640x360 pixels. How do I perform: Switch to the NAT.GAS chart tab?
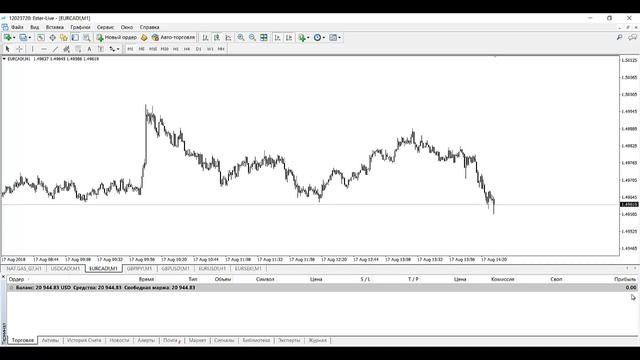(x=24, y=269)
